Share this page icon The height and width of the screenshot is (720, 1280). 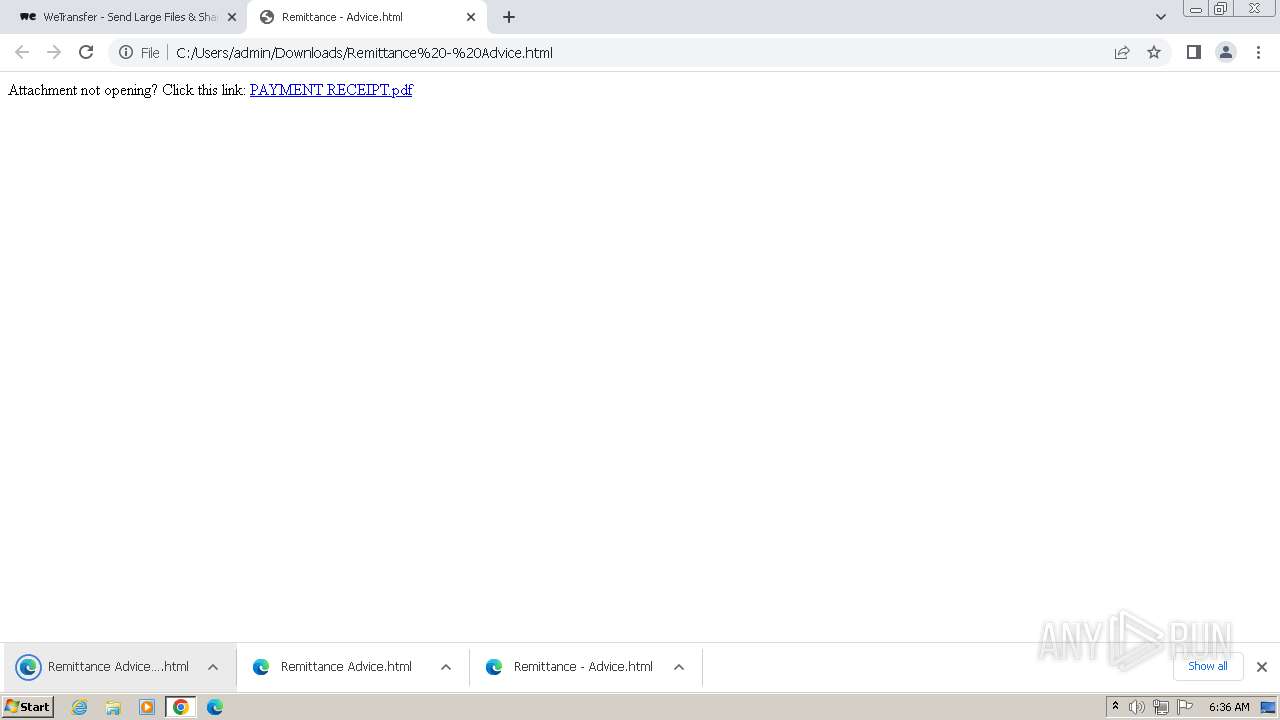1122,53
